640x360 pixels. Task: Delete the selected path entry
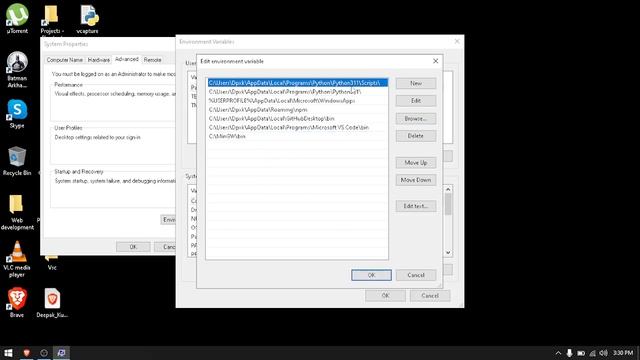click(416, 136)
